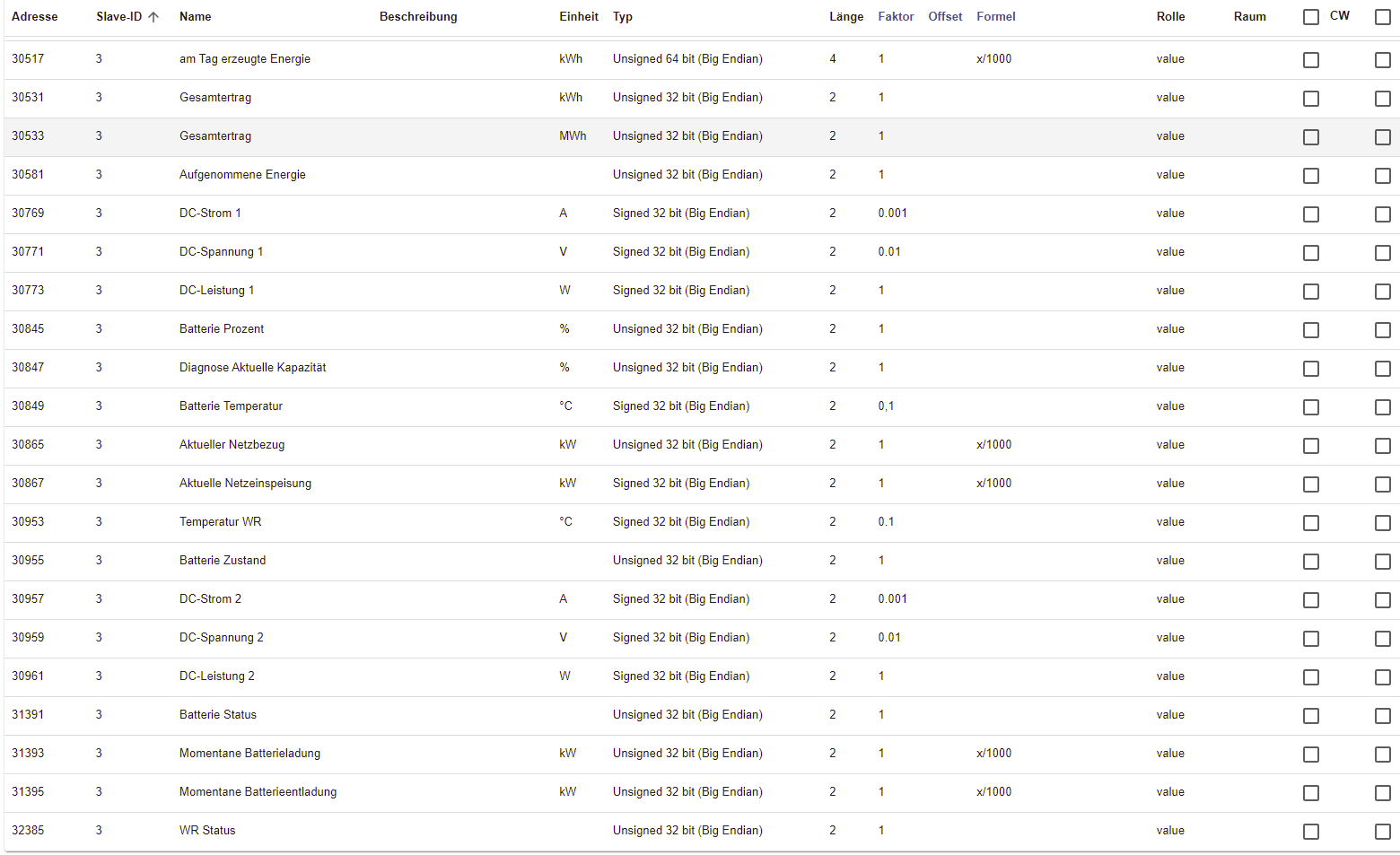
Task: Click the Typ column header
Action: pos(623,17)
